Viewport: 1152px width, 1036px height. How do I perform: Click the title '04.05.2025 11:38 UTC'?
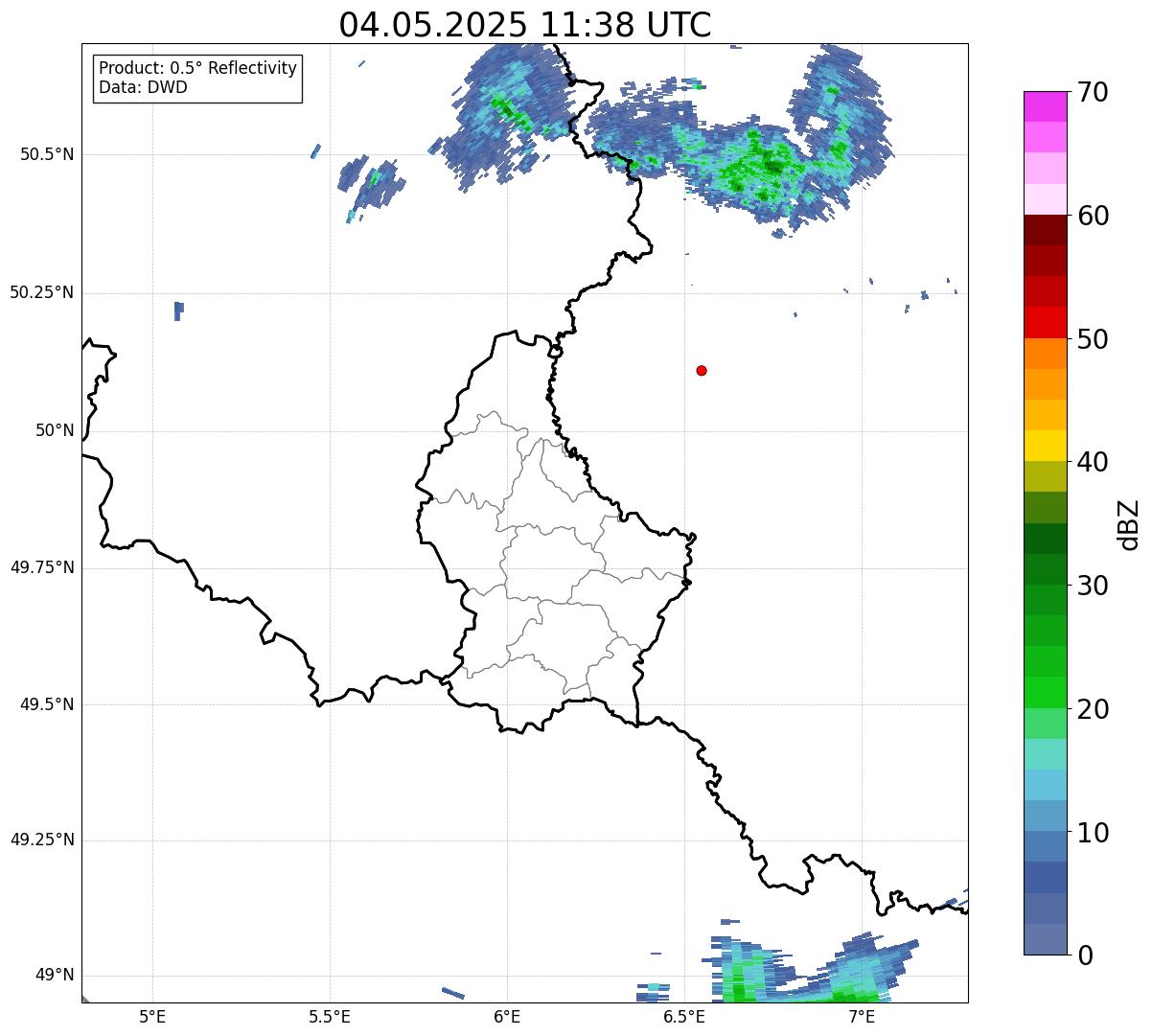point(525,24)
